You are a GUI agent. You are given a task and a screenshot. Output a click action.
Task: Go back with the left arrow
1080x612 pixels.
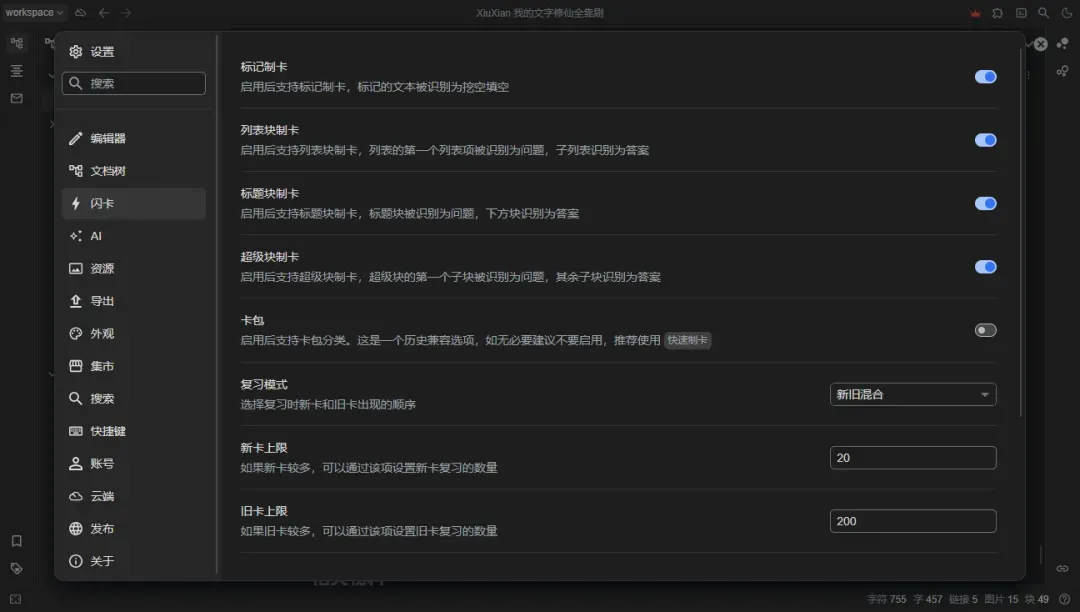coord(104,12)
